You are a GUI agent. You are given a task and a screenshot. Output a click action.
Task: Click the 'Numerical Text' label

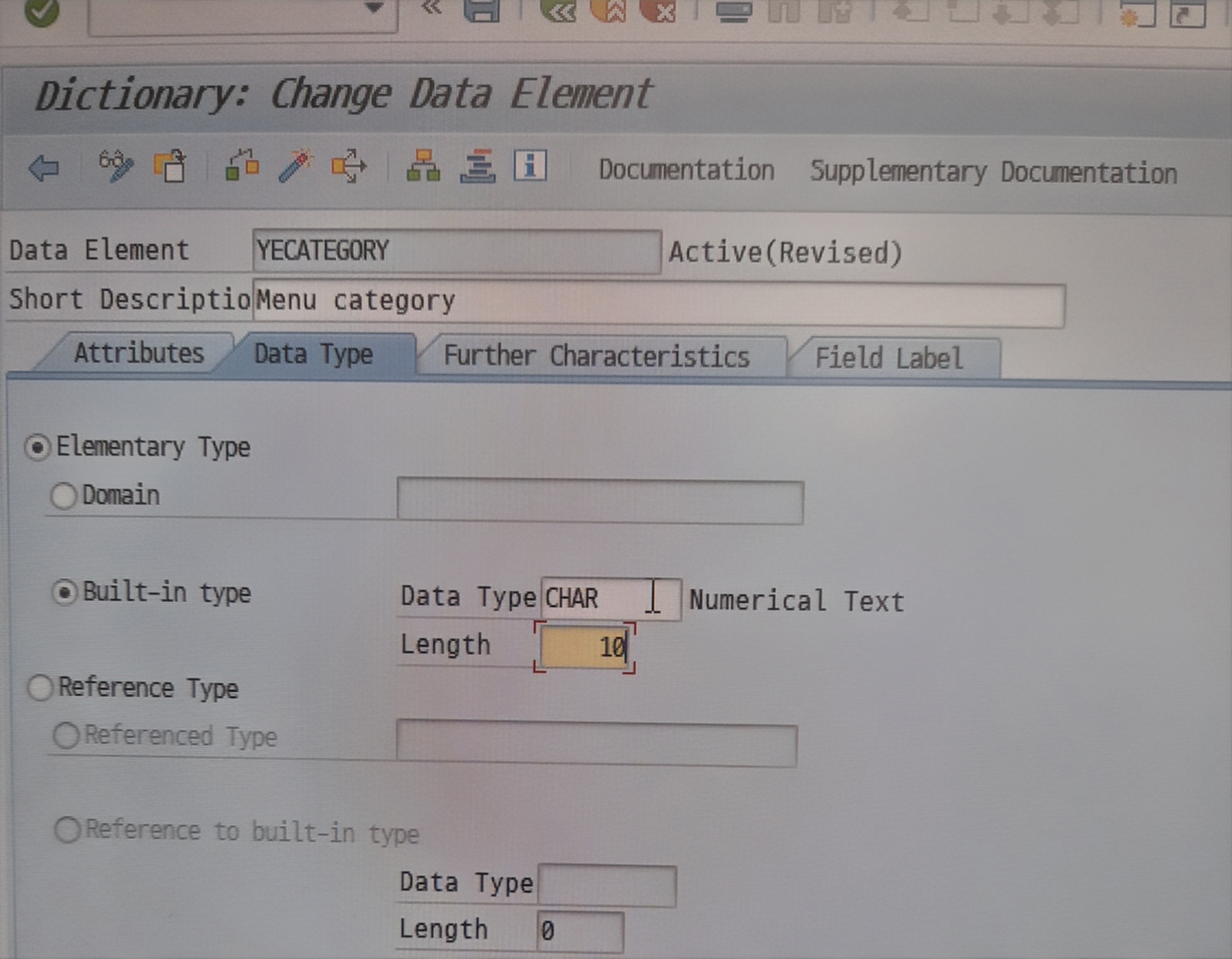(796, 601)
